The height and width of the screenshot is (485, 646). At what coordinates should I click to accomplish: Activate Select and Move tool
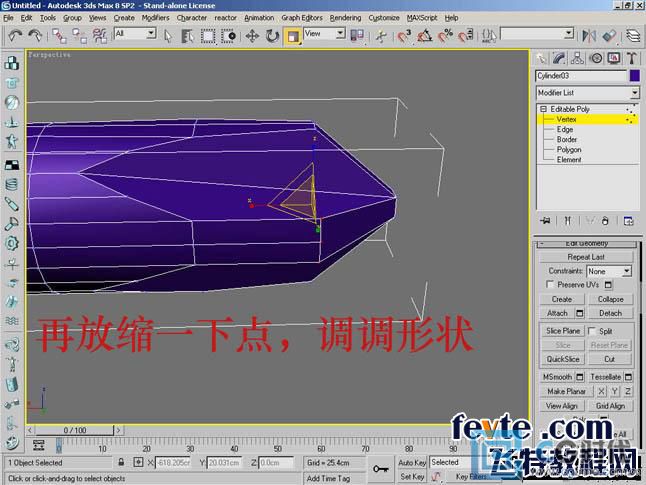[252, 36]
